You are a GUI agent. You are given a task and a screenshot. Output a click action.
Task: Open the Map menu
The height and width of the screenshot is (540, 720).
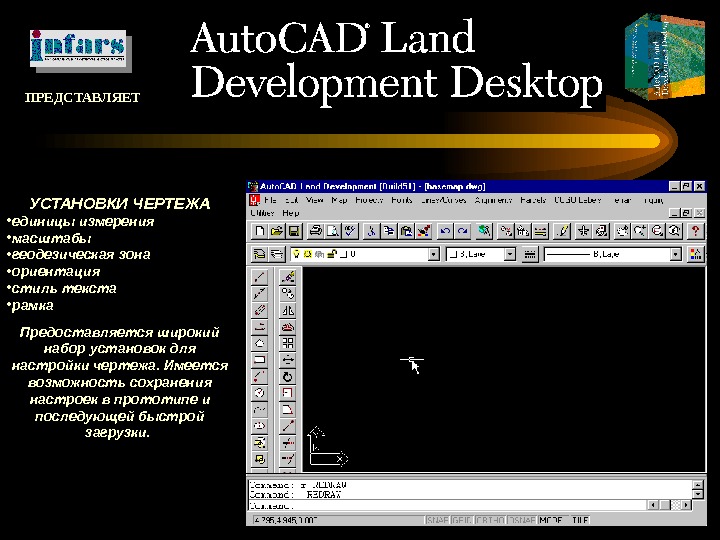(339, 200)
